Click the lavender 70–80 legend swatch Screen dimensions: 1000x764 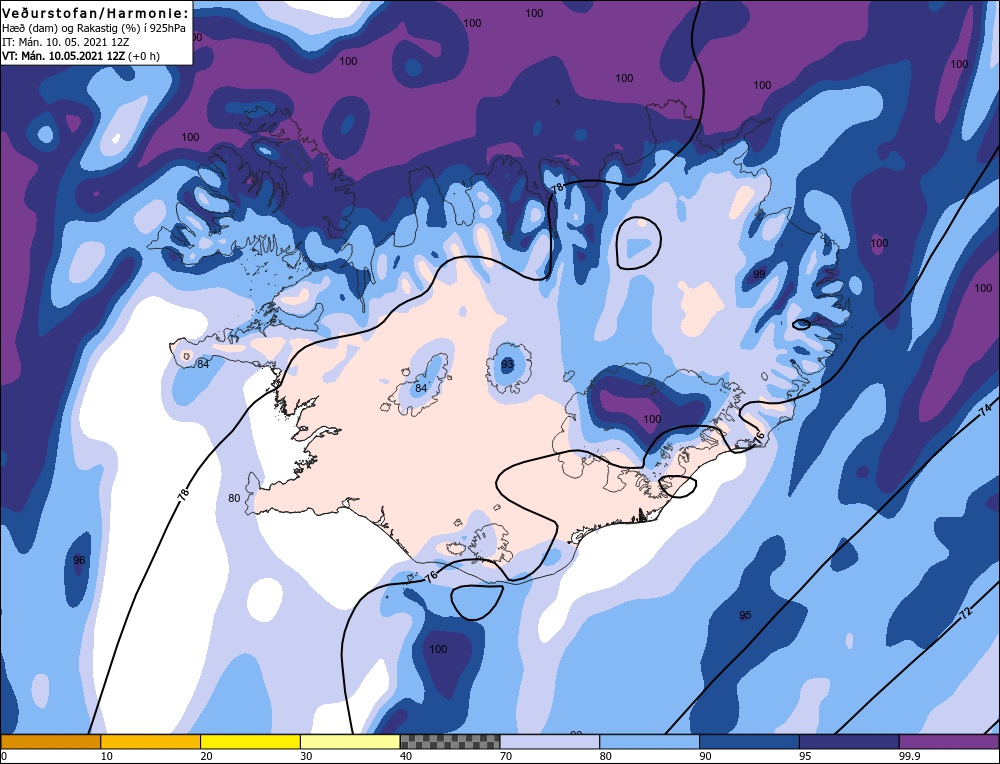(550, 742)
